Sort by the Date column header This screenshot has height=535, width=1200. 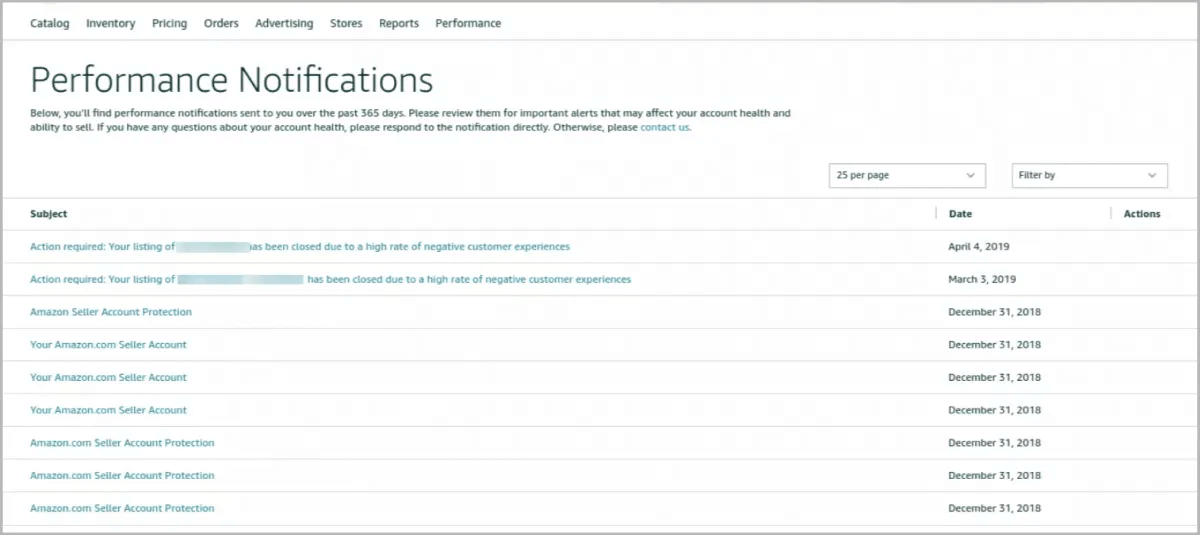pos(960,214)
